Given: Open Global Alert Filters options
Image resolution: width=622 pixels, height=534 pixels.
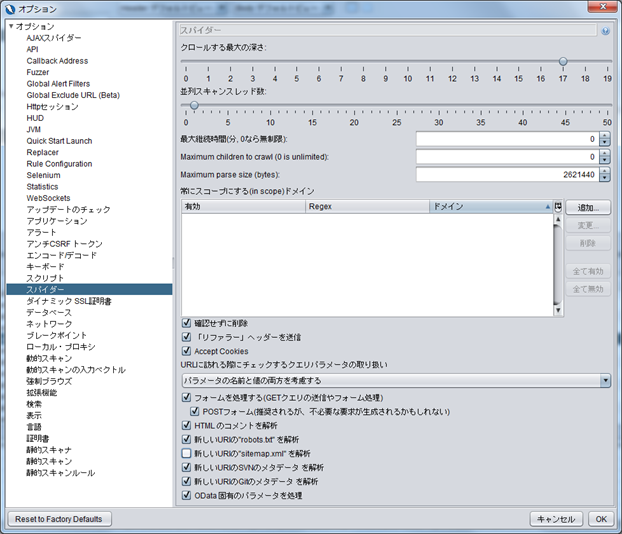Looking at the screenshot, I should coord(58,84).
